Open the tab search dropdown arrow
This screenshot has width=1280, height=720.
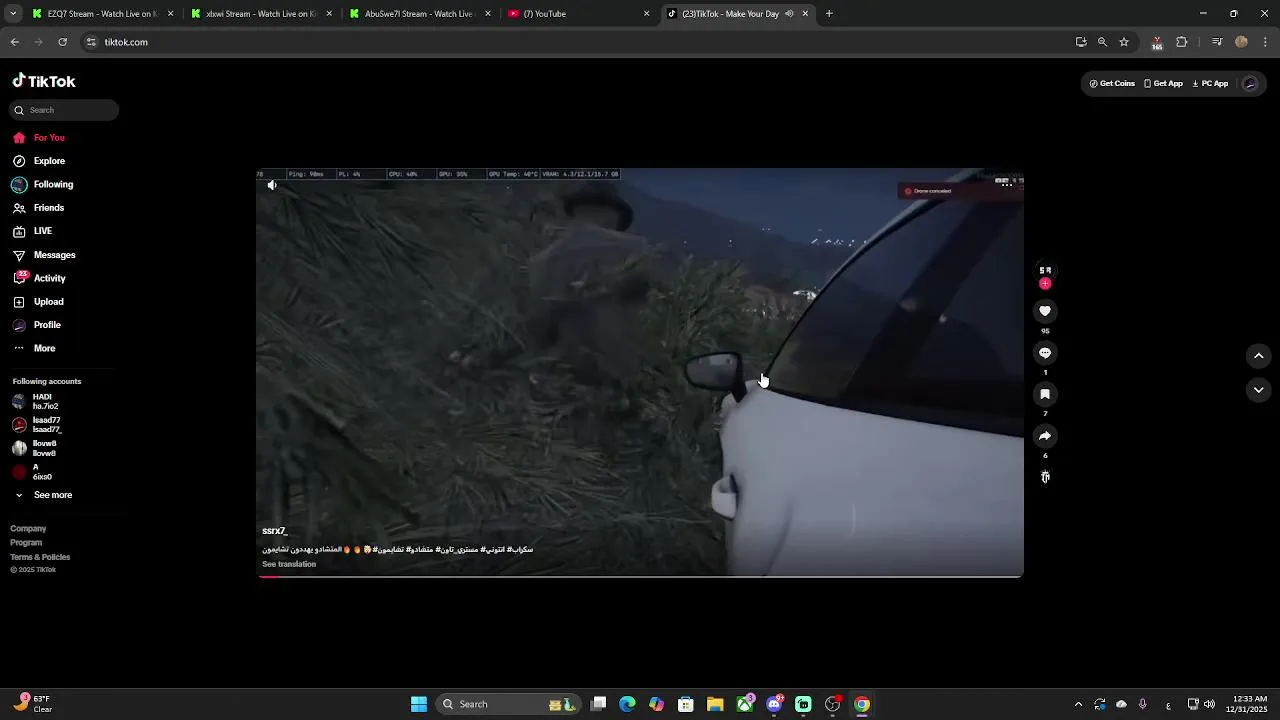13,14
